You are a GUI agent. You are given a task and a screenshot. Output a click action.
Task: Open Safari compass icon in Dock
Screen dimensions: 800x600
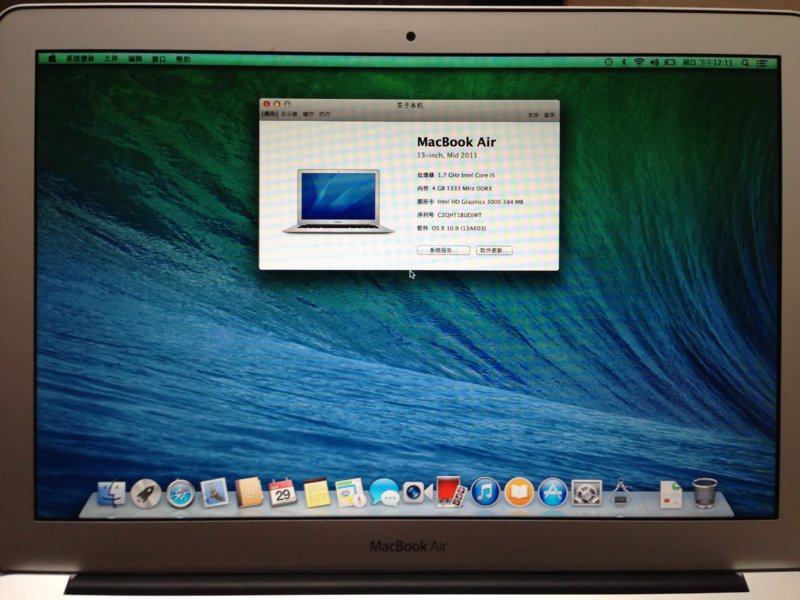(180, 493)
